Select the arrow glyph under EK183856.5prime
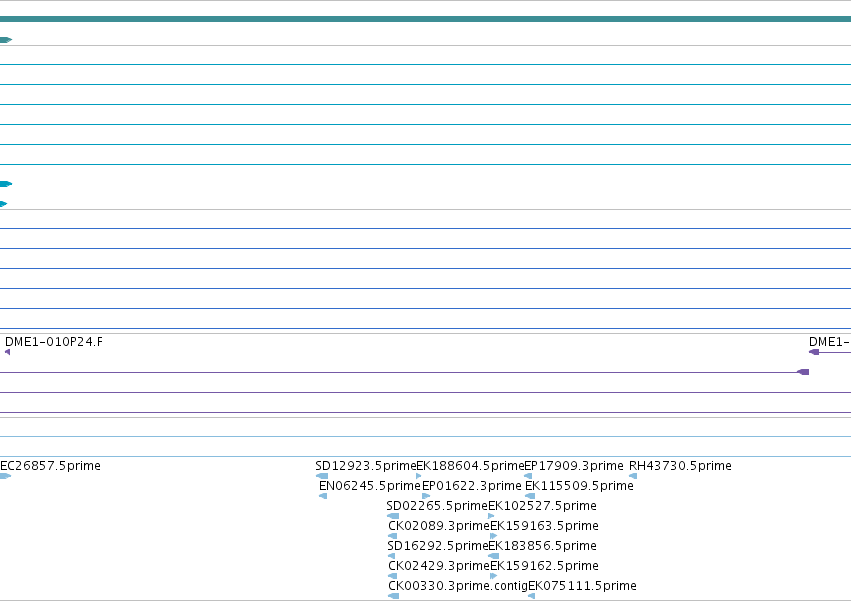The width and height of the screenshot is (851, 601). (x=493, y=556)
